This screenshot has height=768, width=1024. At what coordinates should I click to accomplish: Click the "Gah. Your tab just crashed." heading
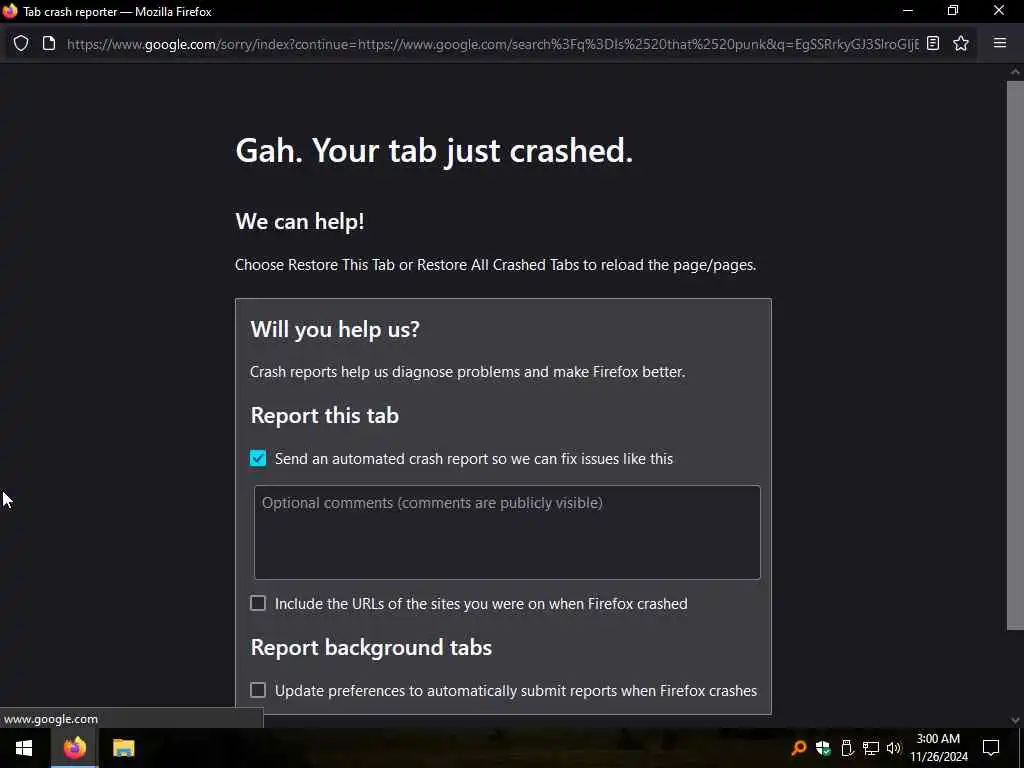click(434, 151)
